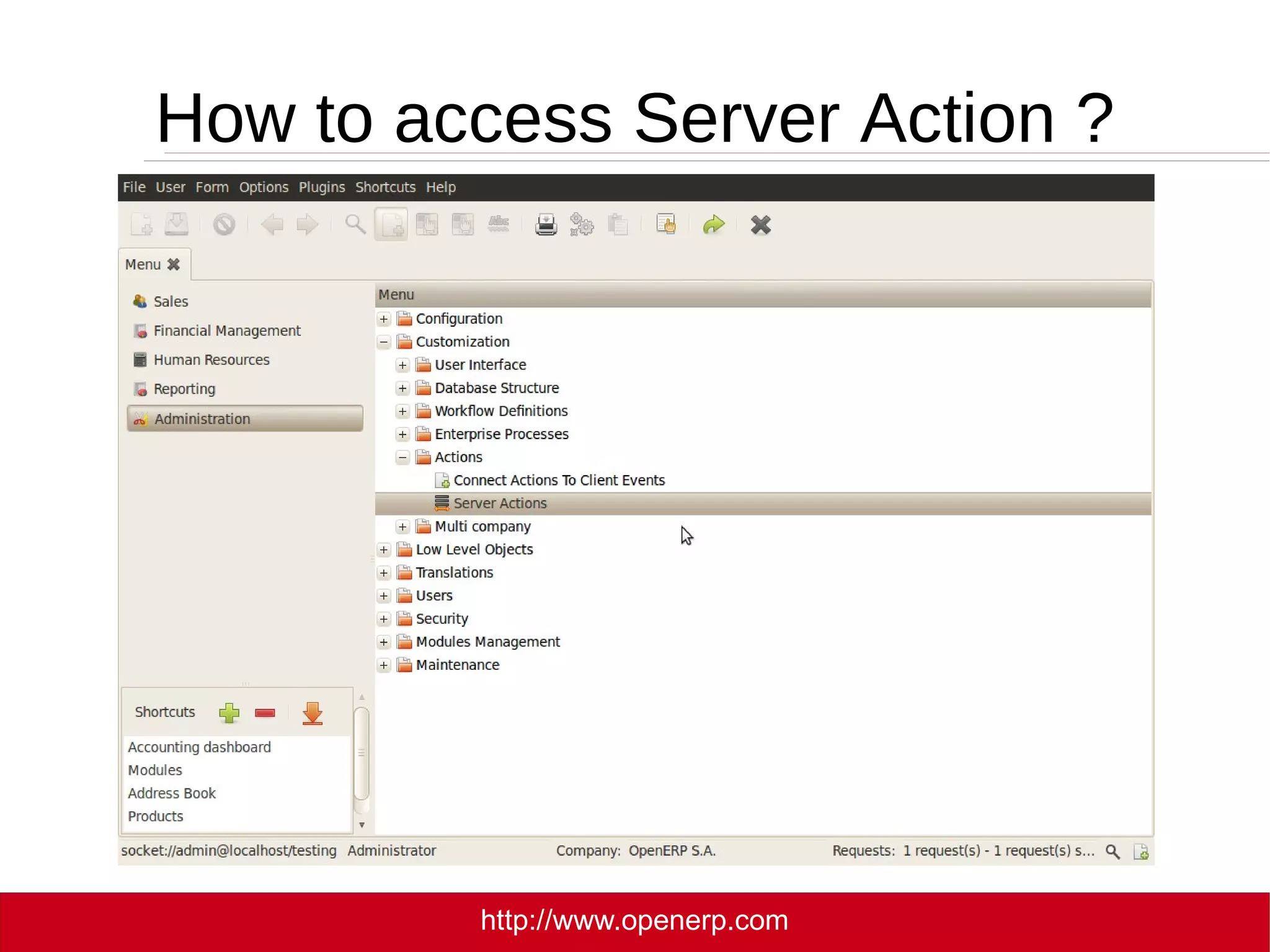Select Reporting in the sidebar
Screen dimensions: 1270x952
click(244, 389)
